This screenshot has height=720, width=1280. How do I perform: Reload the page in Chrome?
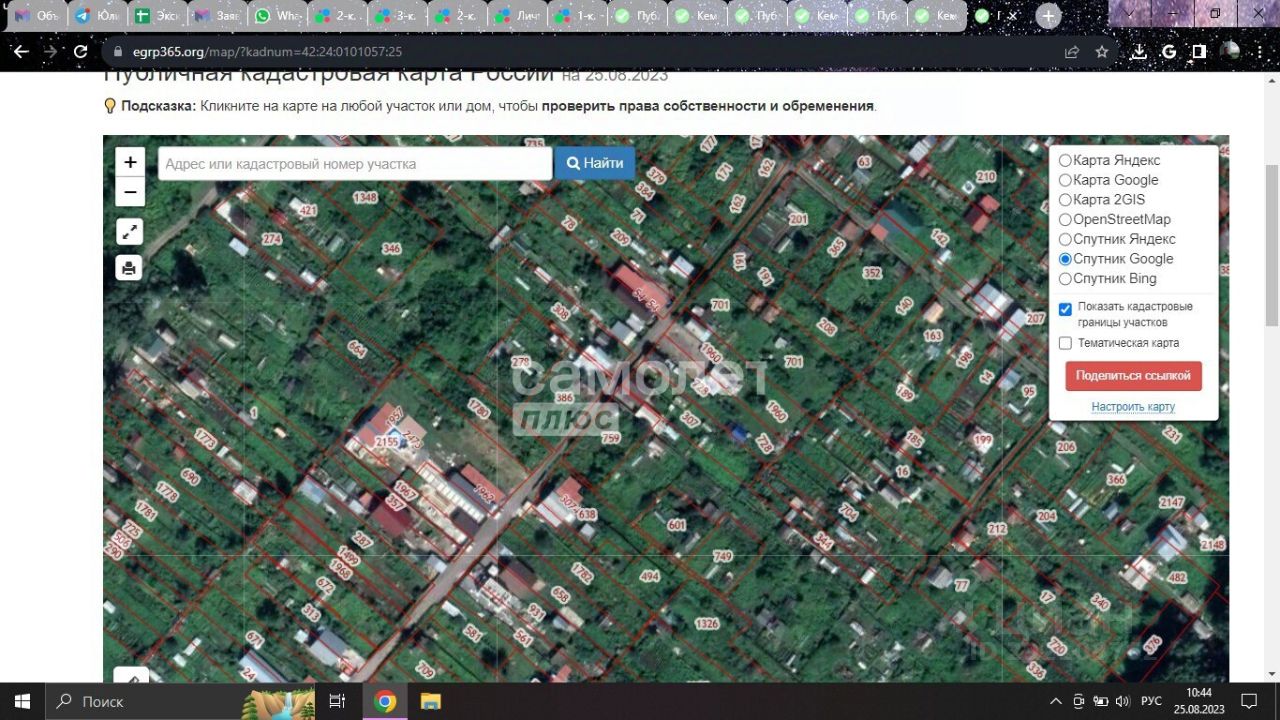[81, 51]
